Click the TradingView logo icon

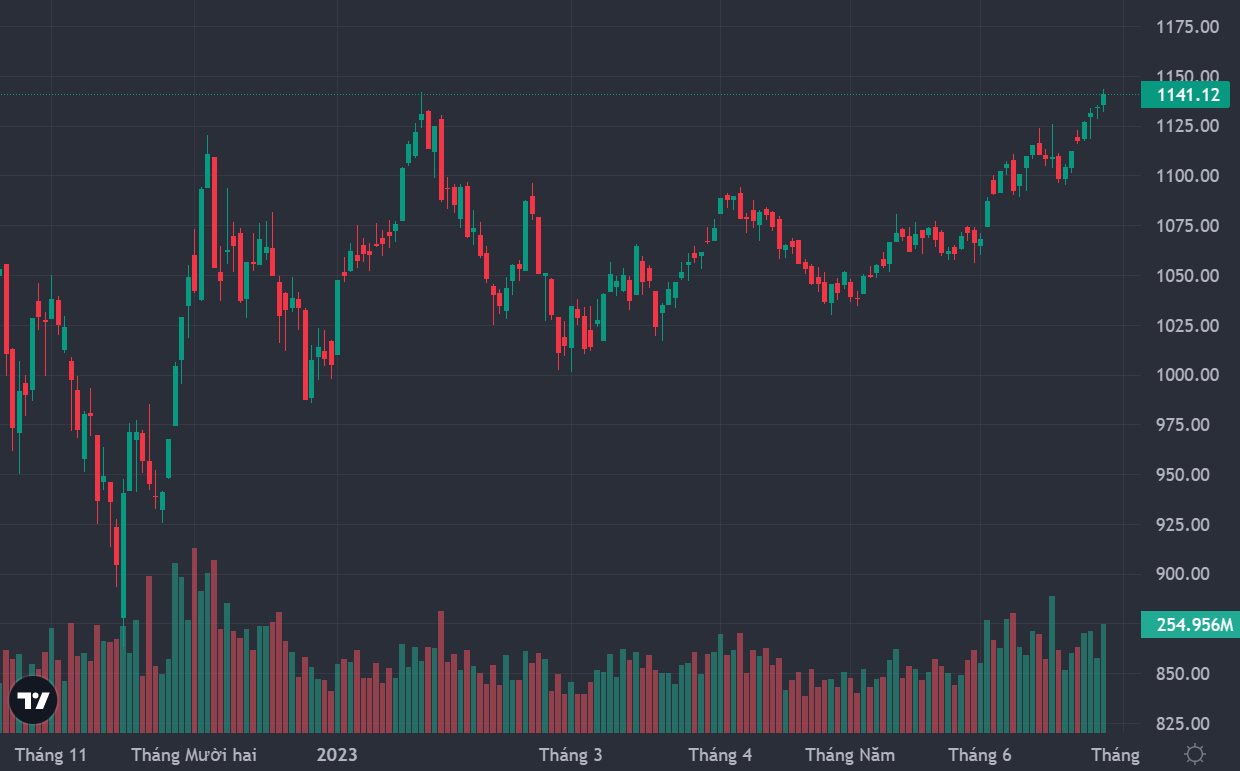(33, 701)
